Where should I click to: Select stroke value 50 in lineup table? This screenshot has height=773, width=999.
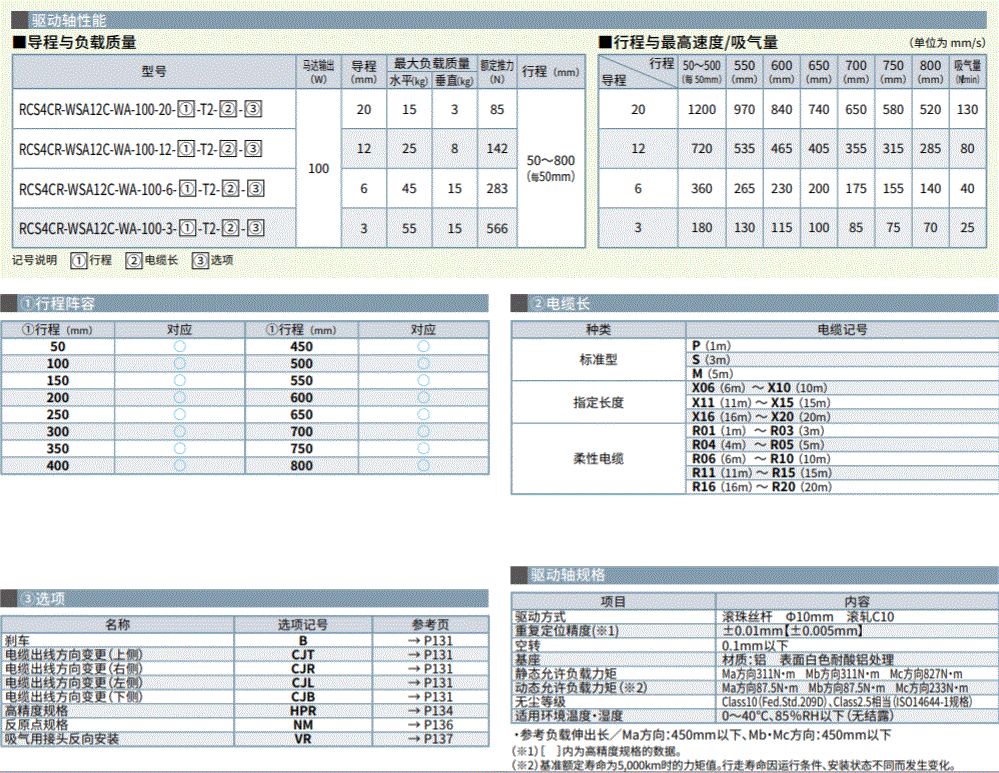(x=58, y=347)
